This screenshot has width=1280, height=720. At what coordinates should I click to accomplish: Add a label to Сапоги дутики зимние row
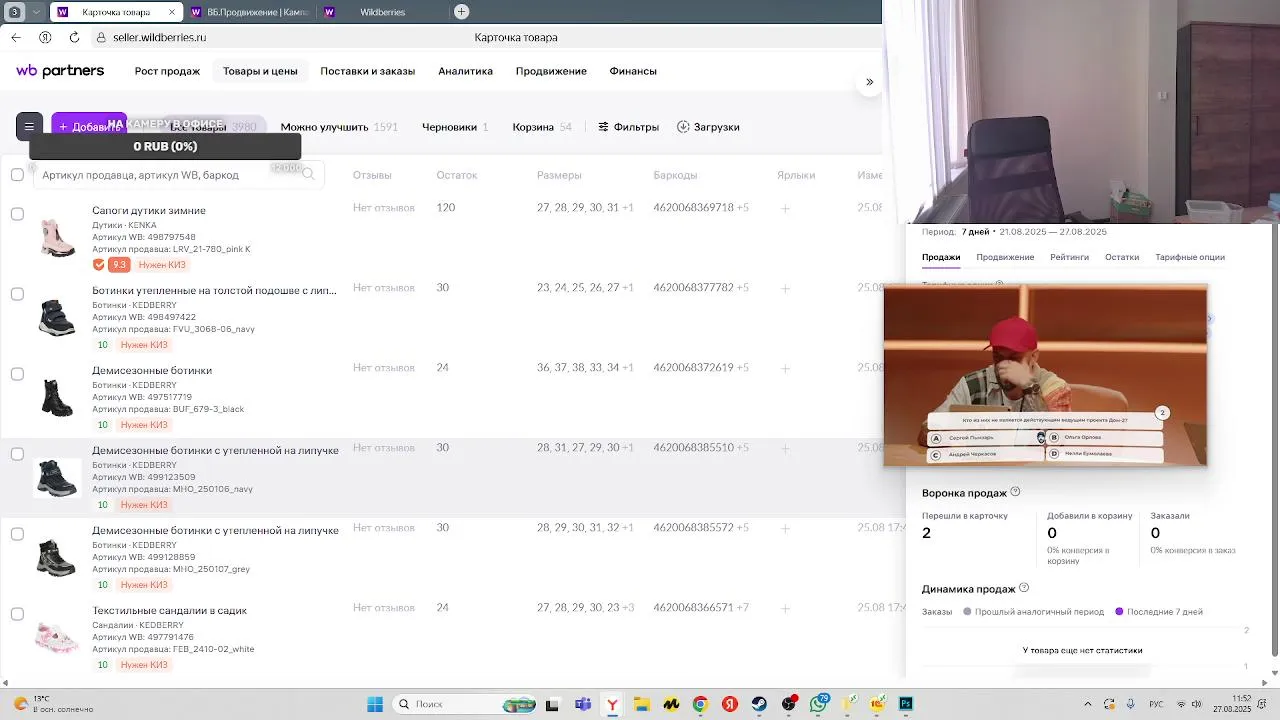[x=786, y=208]
